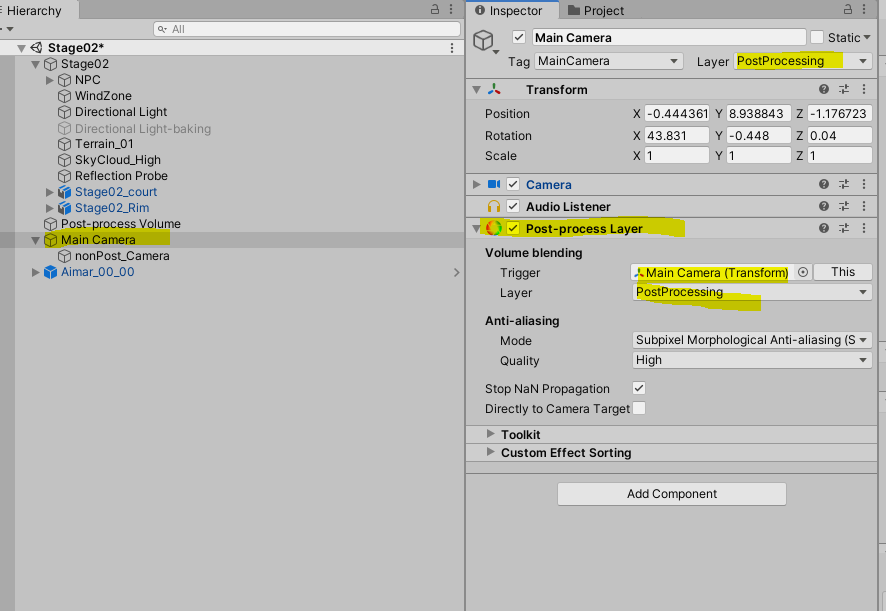Select Reflection Probe in Hierarchy

tap(121, 176)
